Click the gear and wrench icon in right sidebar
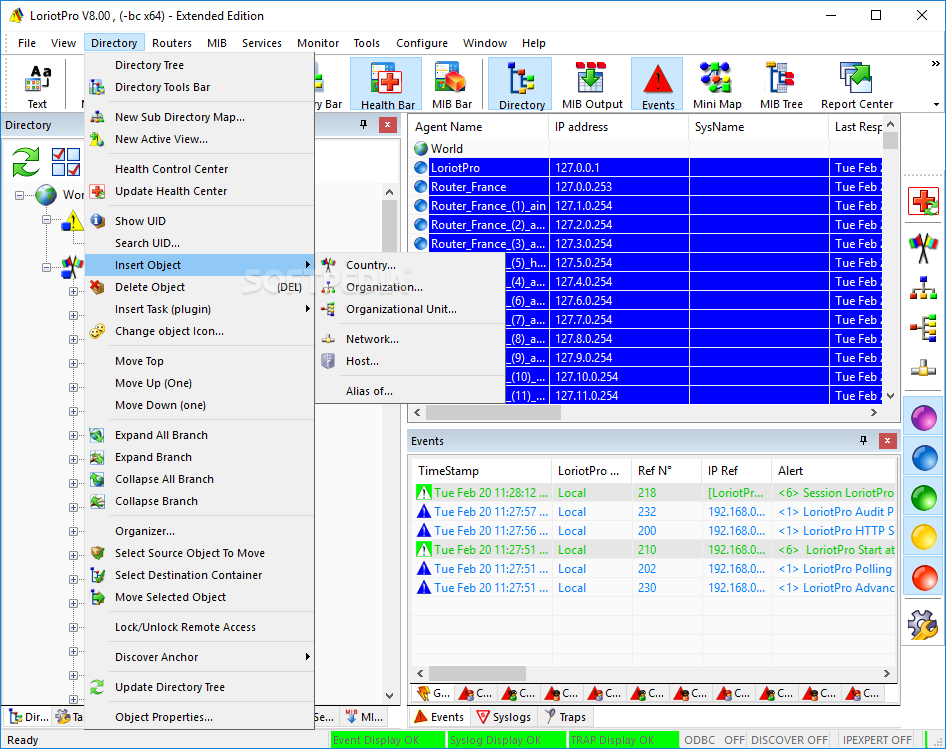The width and height of the screenshot is (946, 749). pyautogui.click(x=923, y=625)
